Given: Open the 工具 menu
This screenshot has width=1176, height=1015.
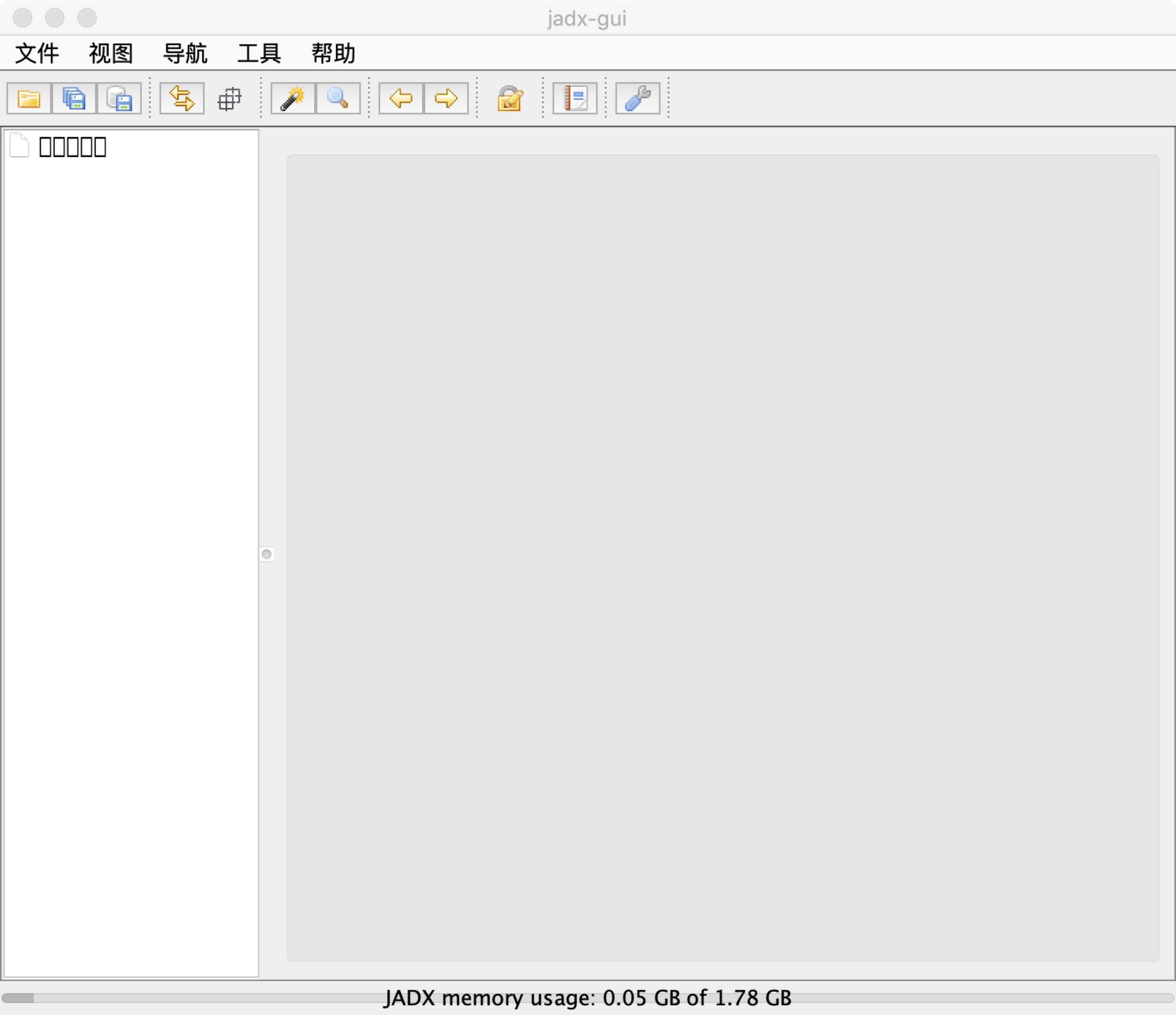Looking at the screenshot, I should point(259,53).
